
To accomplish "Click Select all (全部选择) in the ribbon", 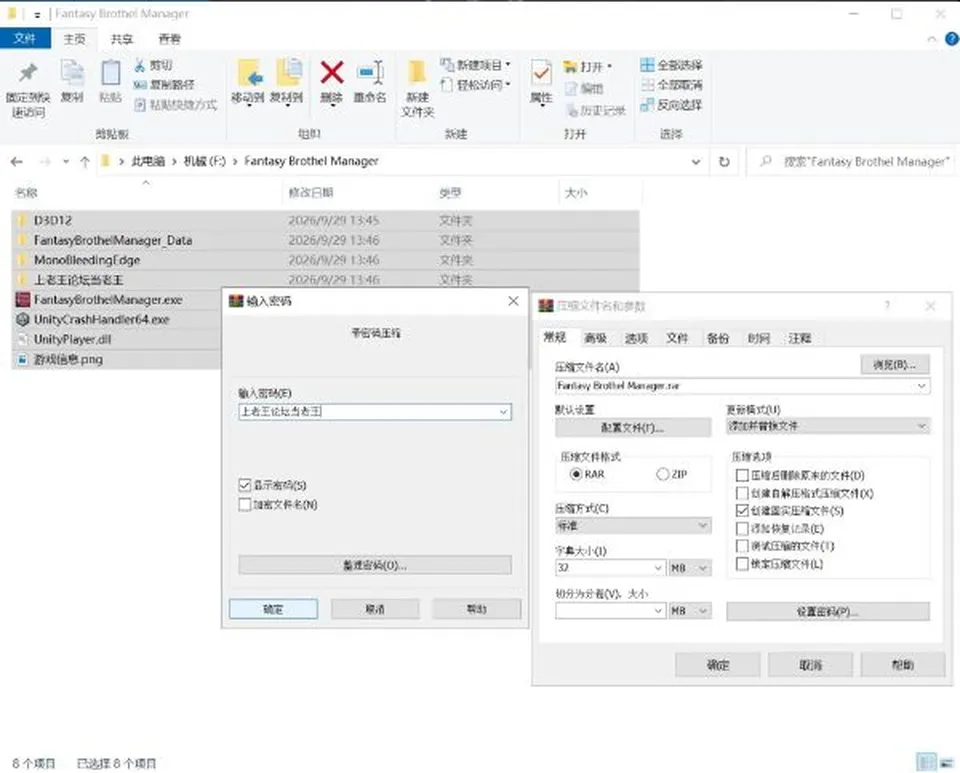I will coord(672,65).
